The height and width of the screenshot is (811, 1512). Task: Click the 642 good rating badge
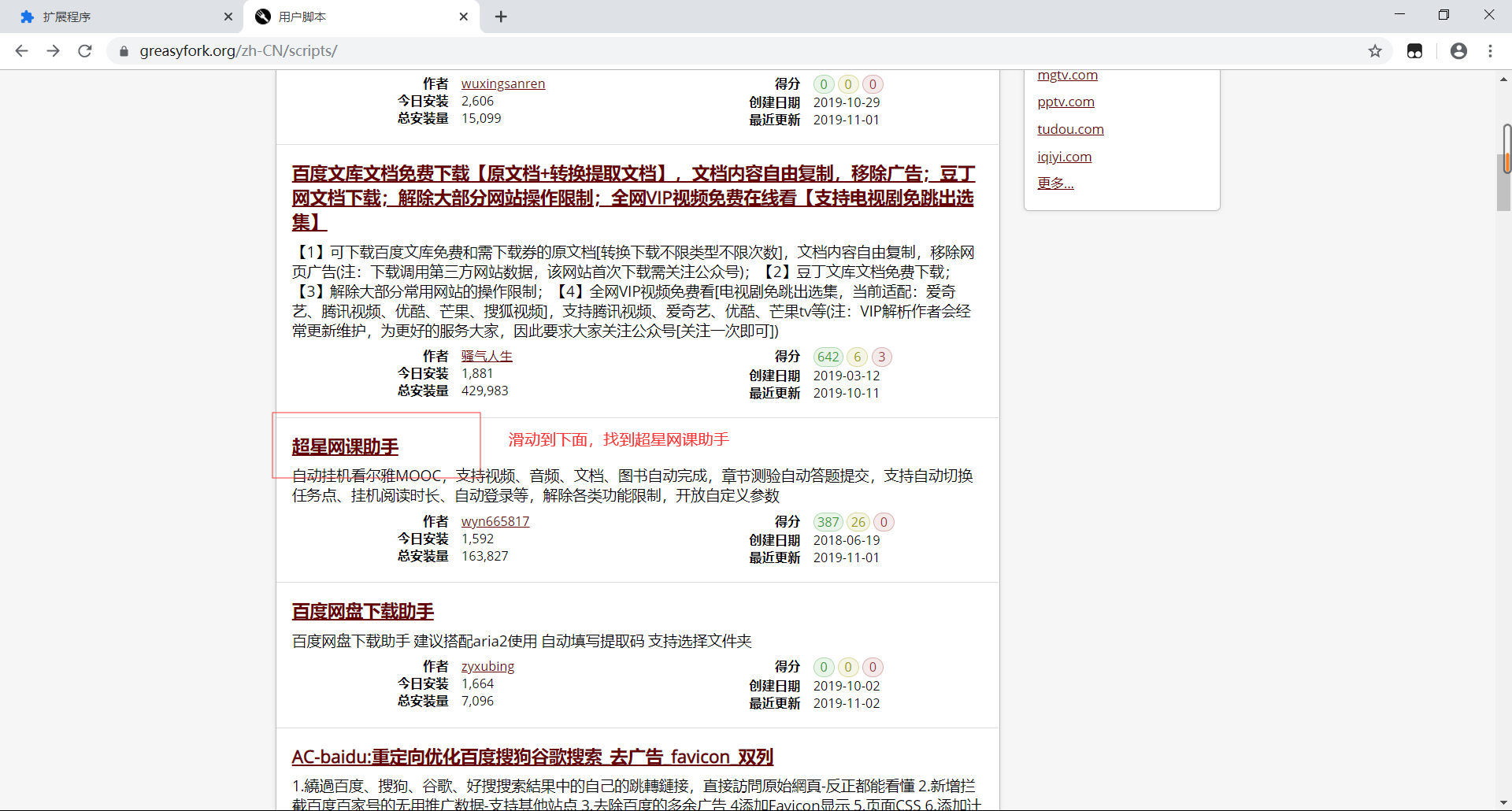click(x=828, y=357)
